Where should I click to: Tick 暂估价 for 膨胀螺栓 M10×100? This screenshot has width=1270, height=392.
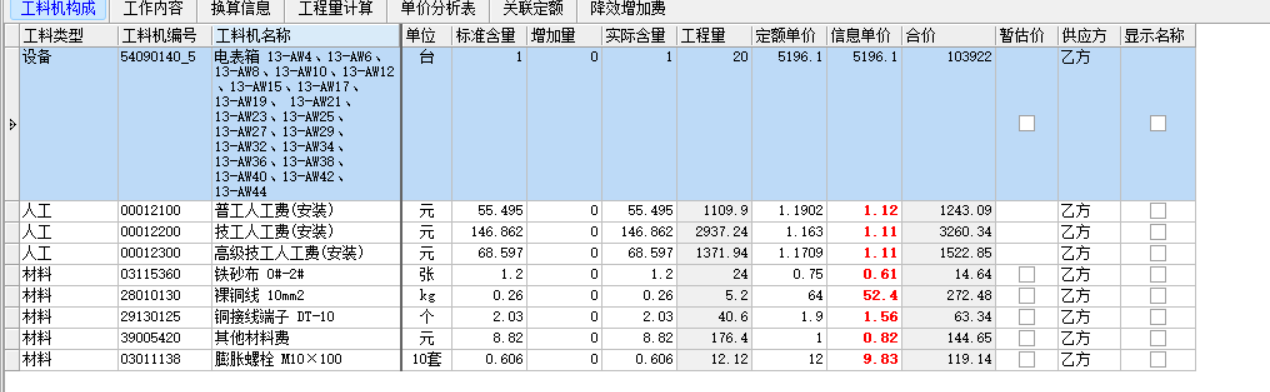(1026, 359)
